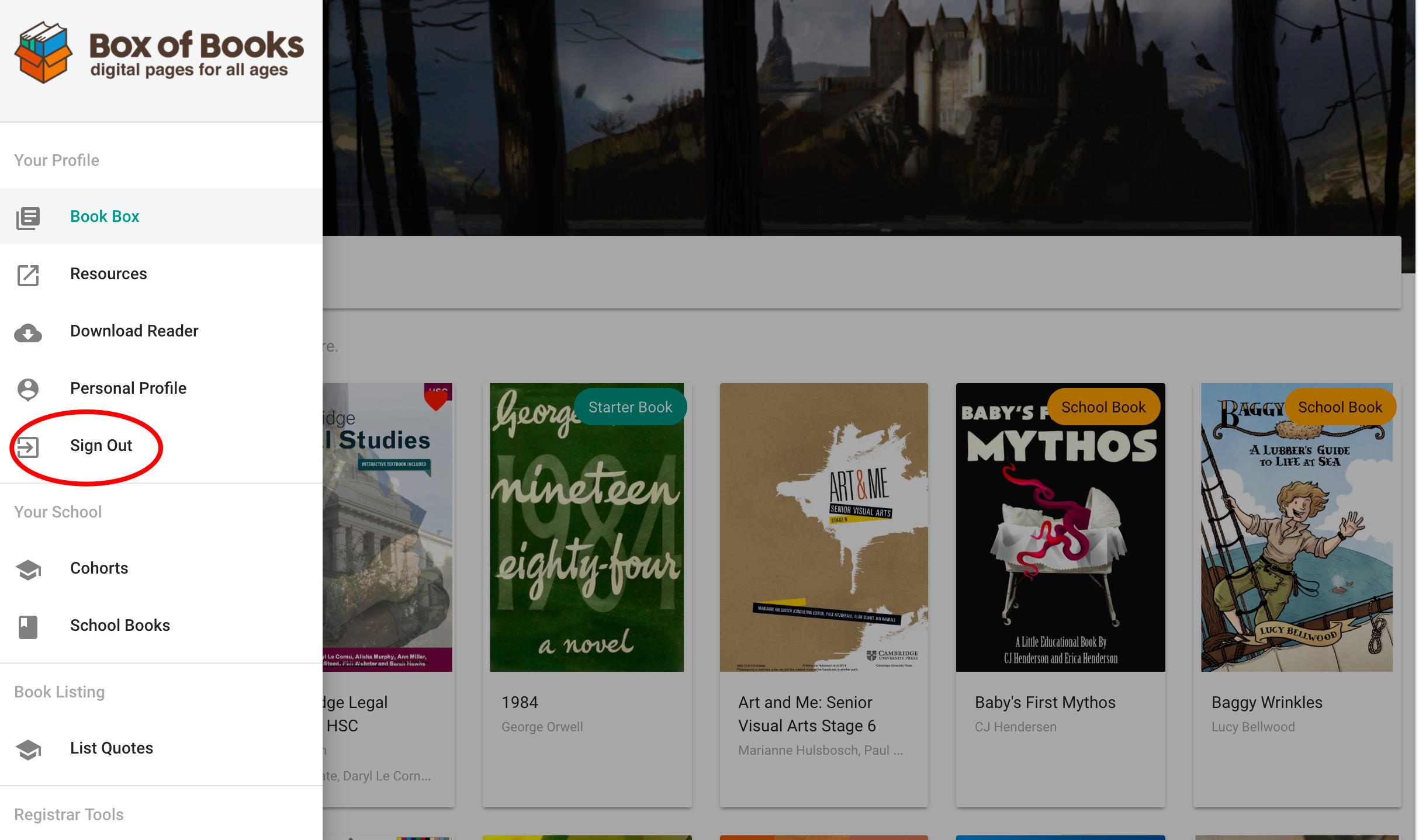
Task: Open School Books menu entry
Action: tap(161, 625)
